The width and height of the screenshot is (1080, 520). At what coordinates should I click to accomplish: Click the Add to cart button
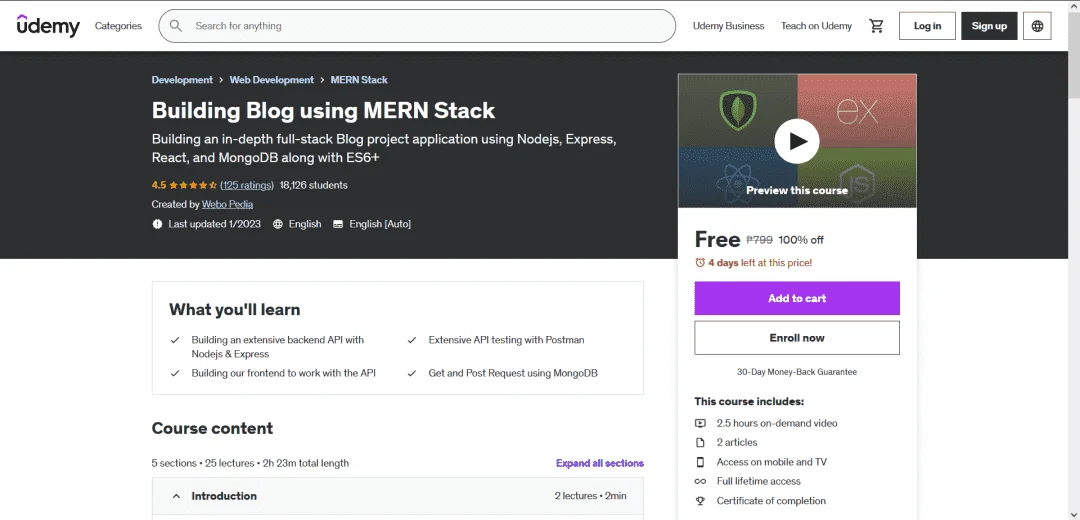tap(797, 298)
